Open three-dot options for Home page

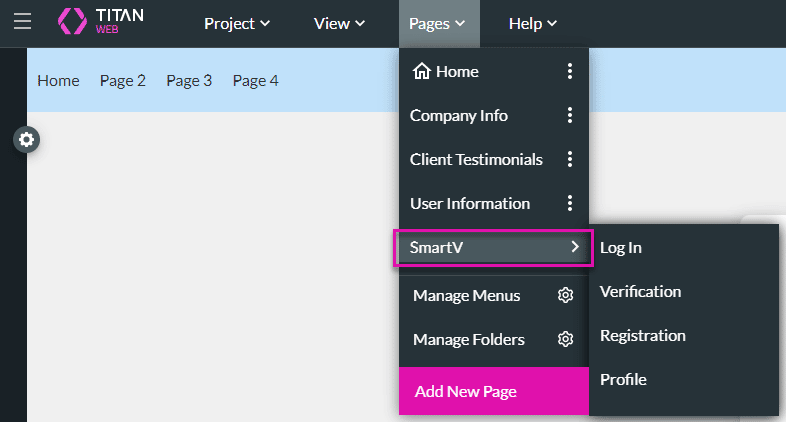pos(569,71)
